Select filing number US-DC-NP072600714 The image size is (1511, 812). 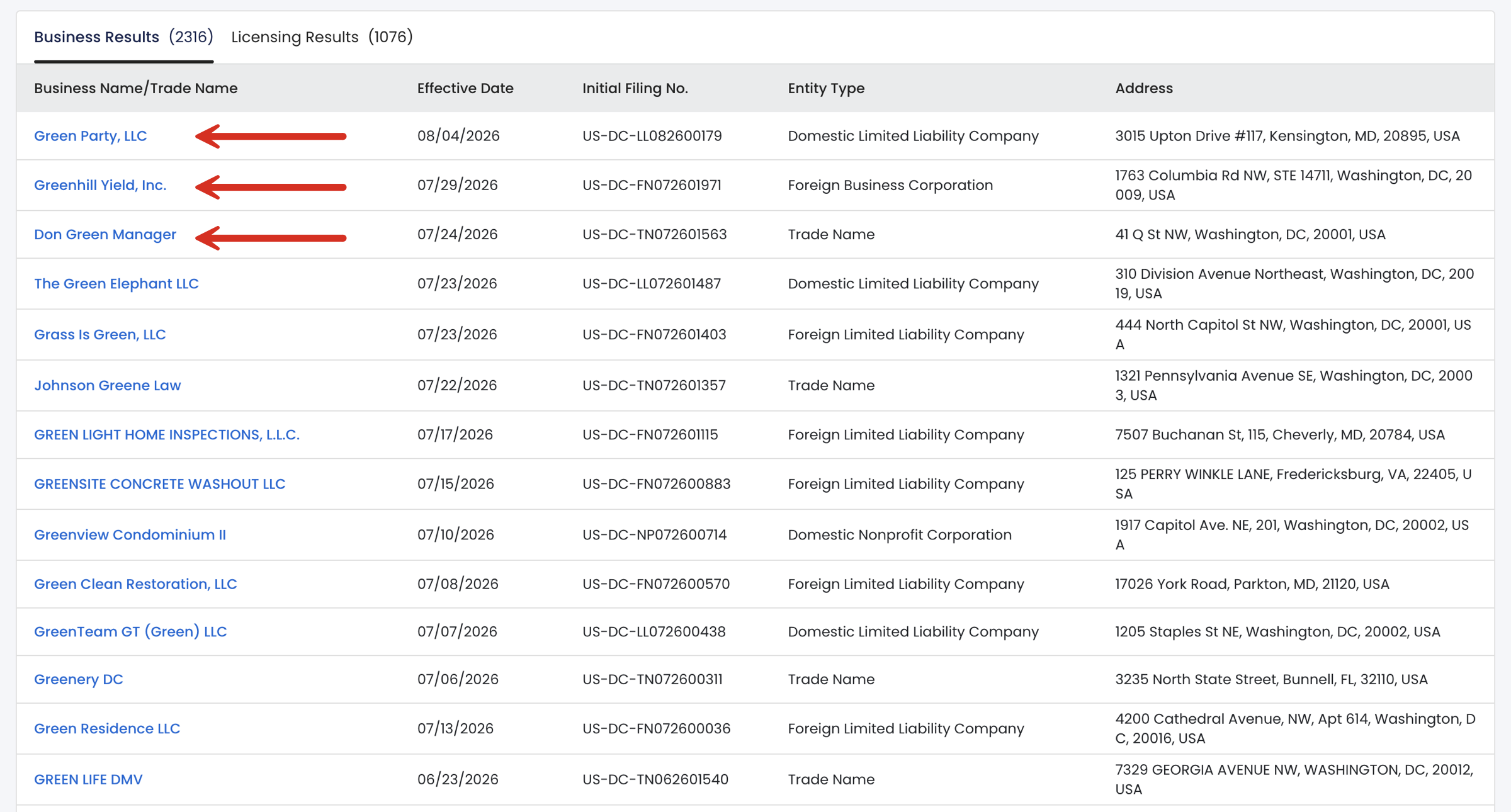pyautogui.click(x=655, y=535)
